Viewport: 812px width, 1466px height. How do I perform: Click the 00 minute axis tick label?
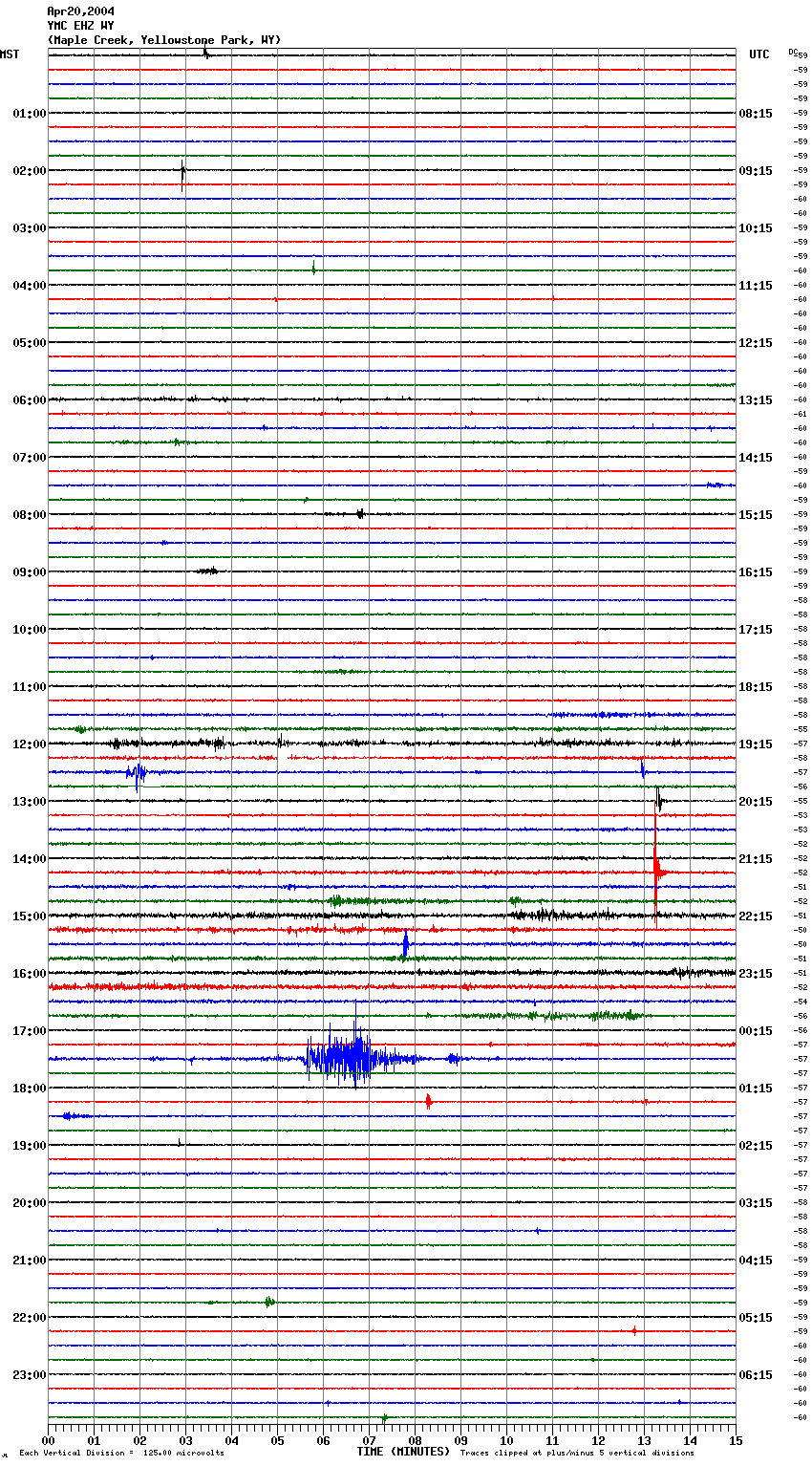click(48, 1440)
